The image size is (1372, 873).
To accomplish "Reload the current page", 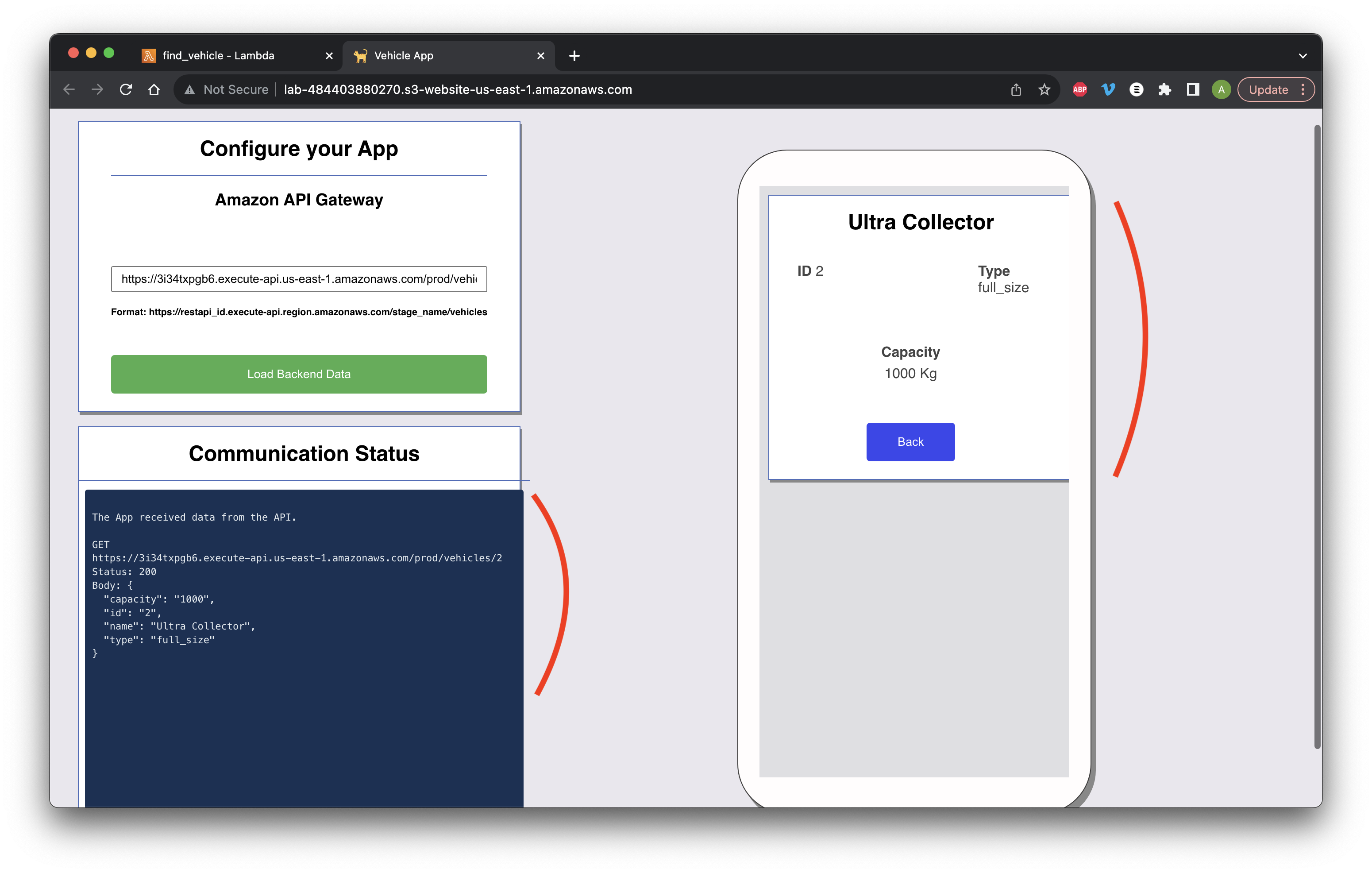I will [126, 89].
